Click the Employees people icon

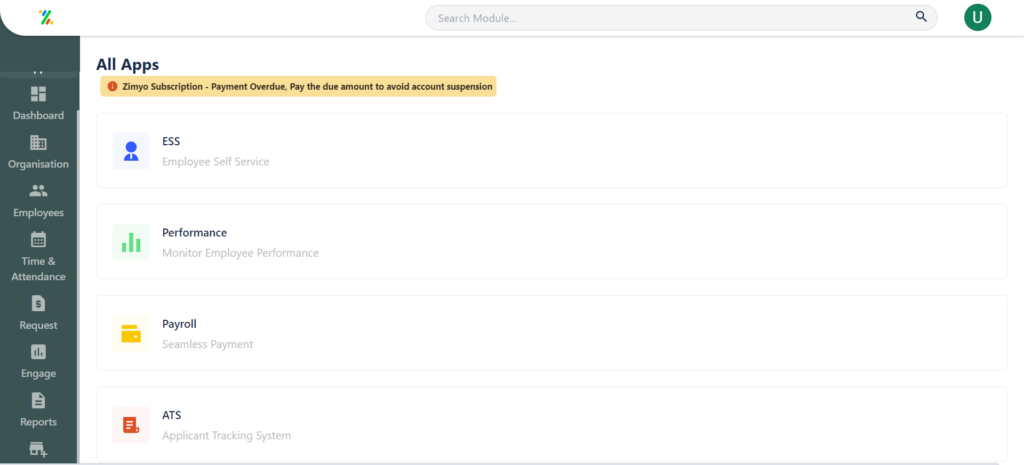[x=39, y=191]
